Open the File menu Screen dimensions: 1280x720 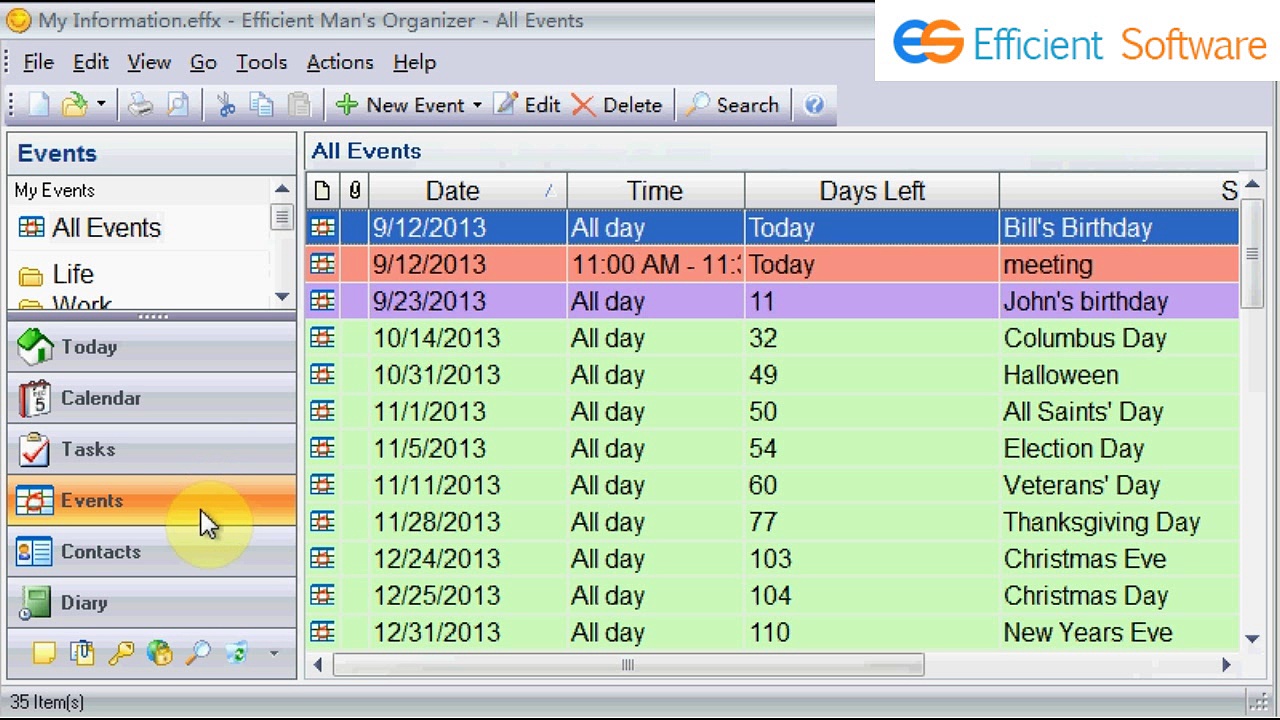(x=38, y=62)
